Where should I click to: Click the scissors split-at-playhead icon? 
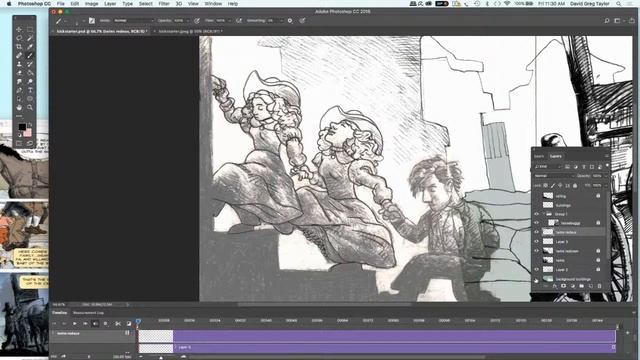click(x=118, y=324)
